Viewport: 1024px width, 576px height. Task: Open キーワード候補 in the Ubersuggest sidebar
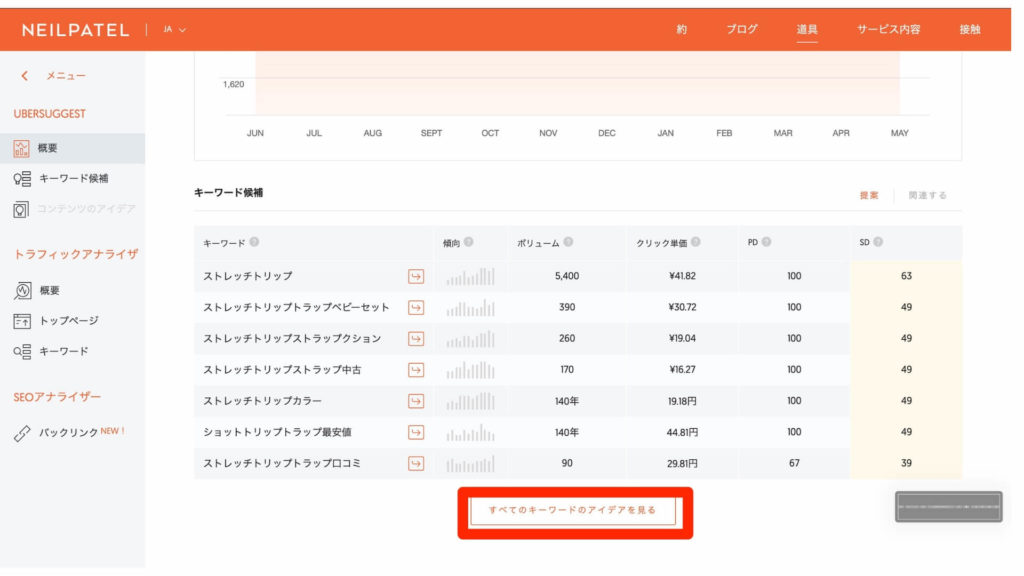point(73,178)
